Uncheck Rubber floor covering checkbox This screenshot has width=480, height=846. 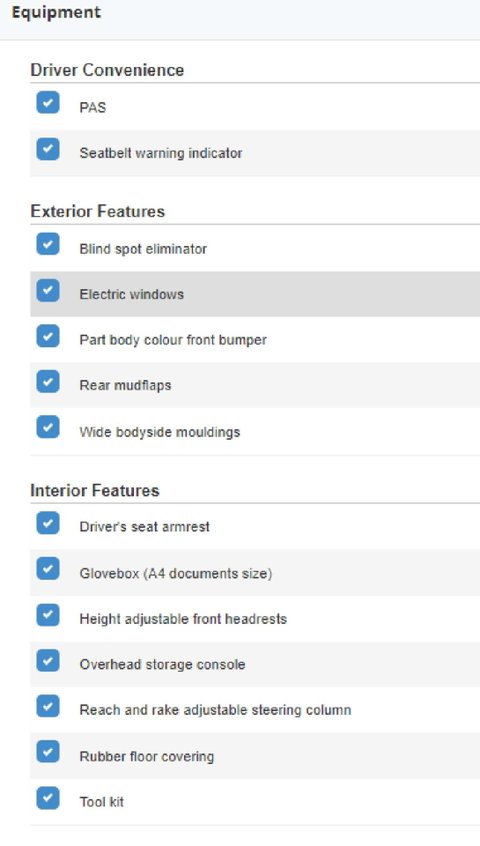click(48, 752)
